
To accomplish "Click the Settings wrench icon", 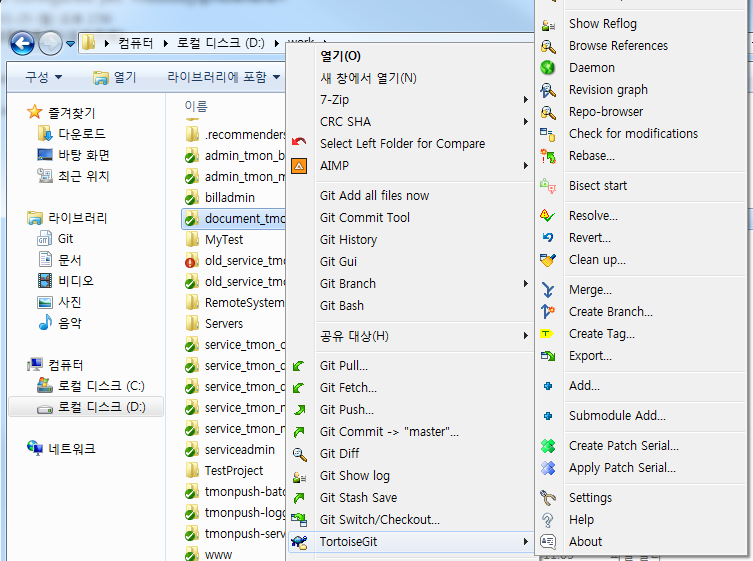I will [548, 498].
